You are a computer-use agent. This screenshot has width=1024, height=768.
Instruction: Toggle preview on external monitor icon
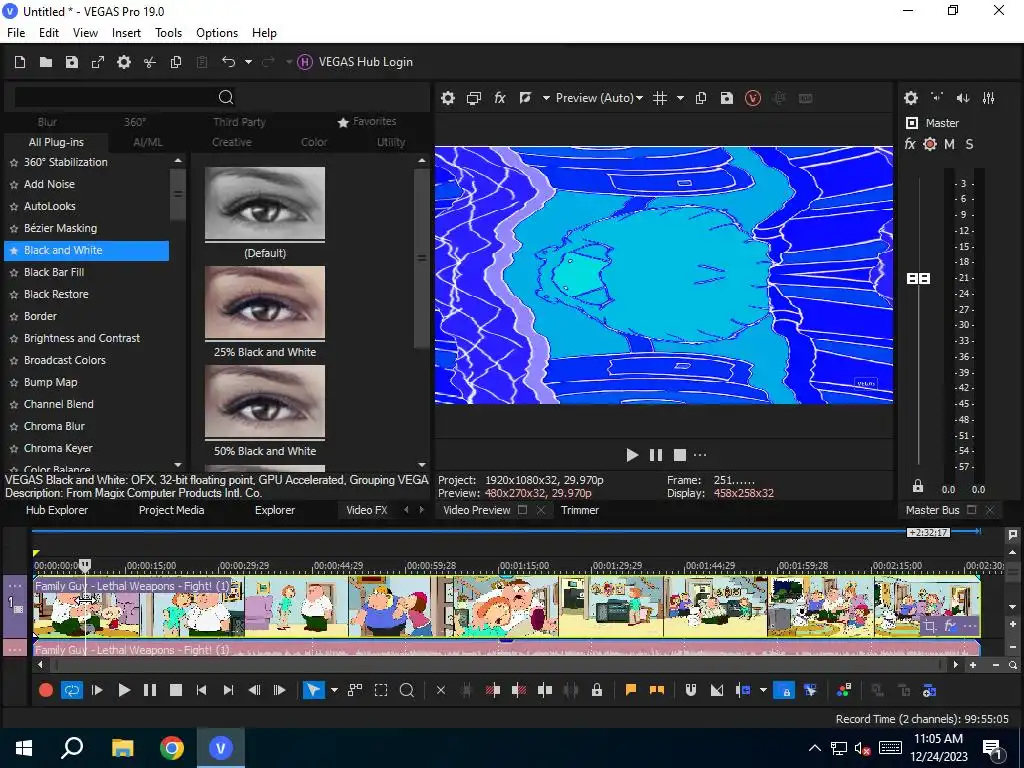[x=473, y=98]
